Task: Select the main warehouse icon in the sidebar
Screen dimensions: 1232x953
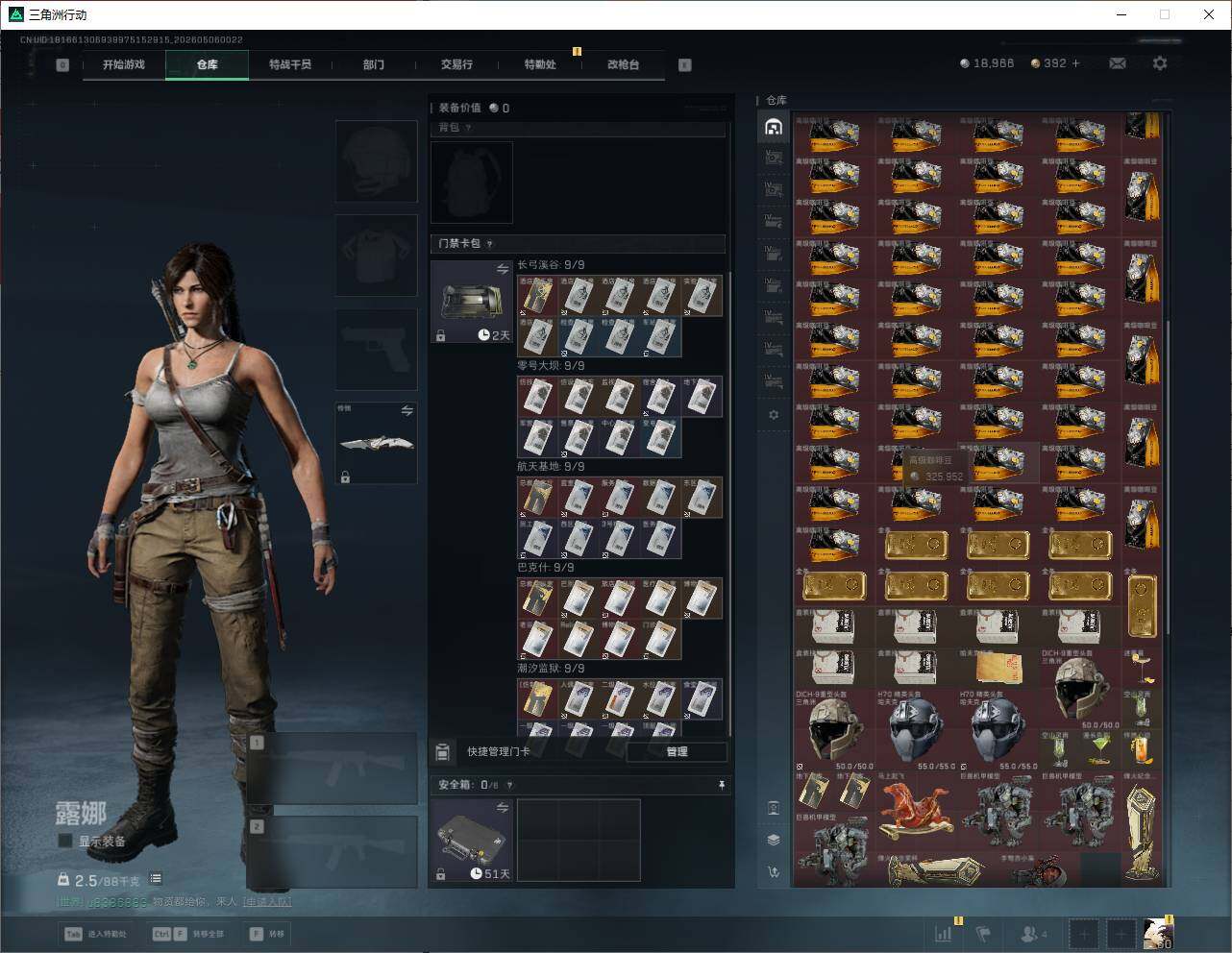Action: [774, 127]
